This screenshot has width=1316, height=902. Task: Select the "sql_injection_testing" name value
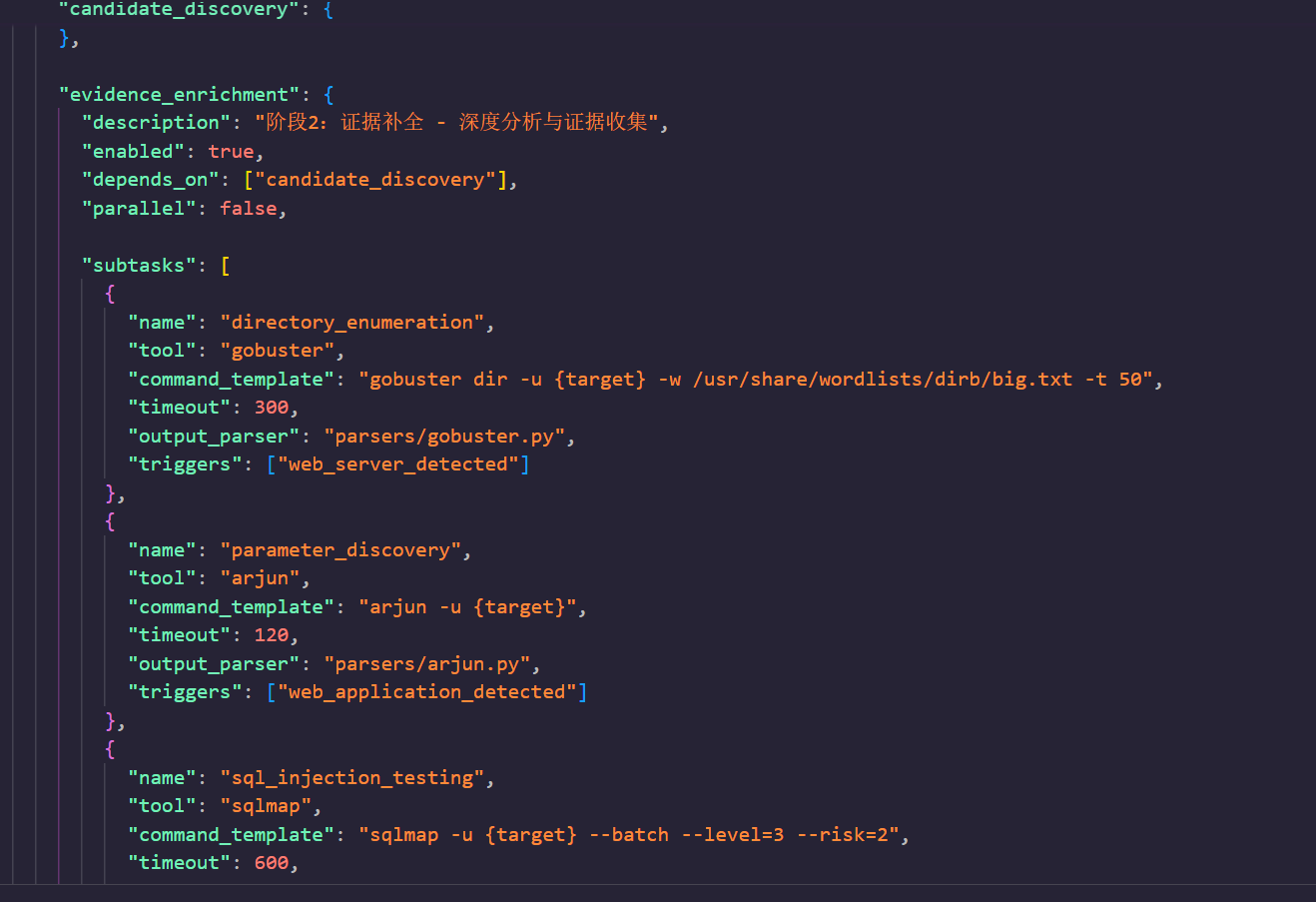[x=351, y=778]
